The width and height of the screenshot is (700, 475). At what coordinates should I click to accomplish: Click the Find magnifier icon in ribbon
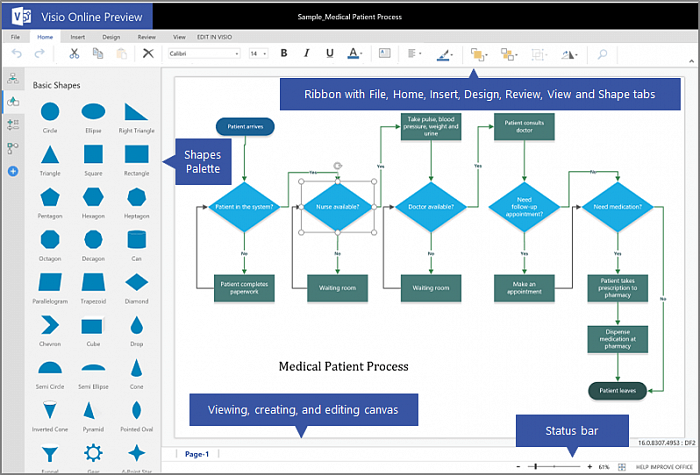point(602,54)
